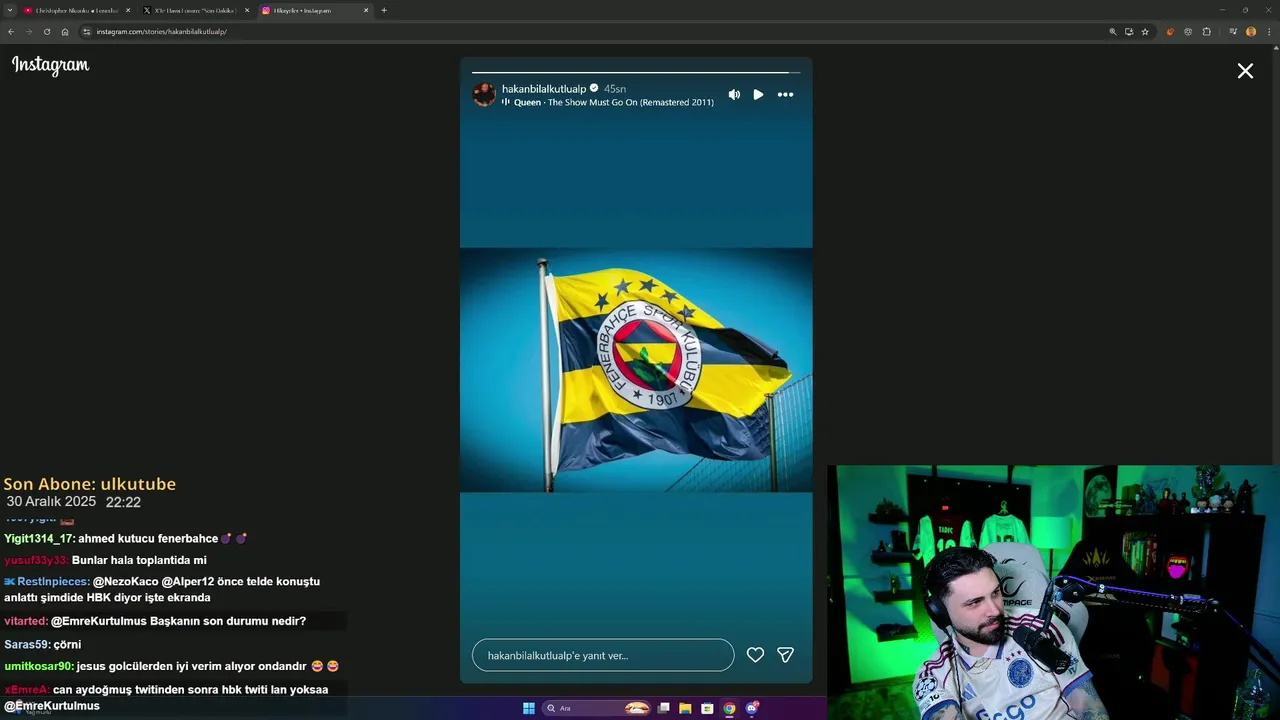Open a new browser tab
The height and width of the screenshot is (720, 1280).
384,10
